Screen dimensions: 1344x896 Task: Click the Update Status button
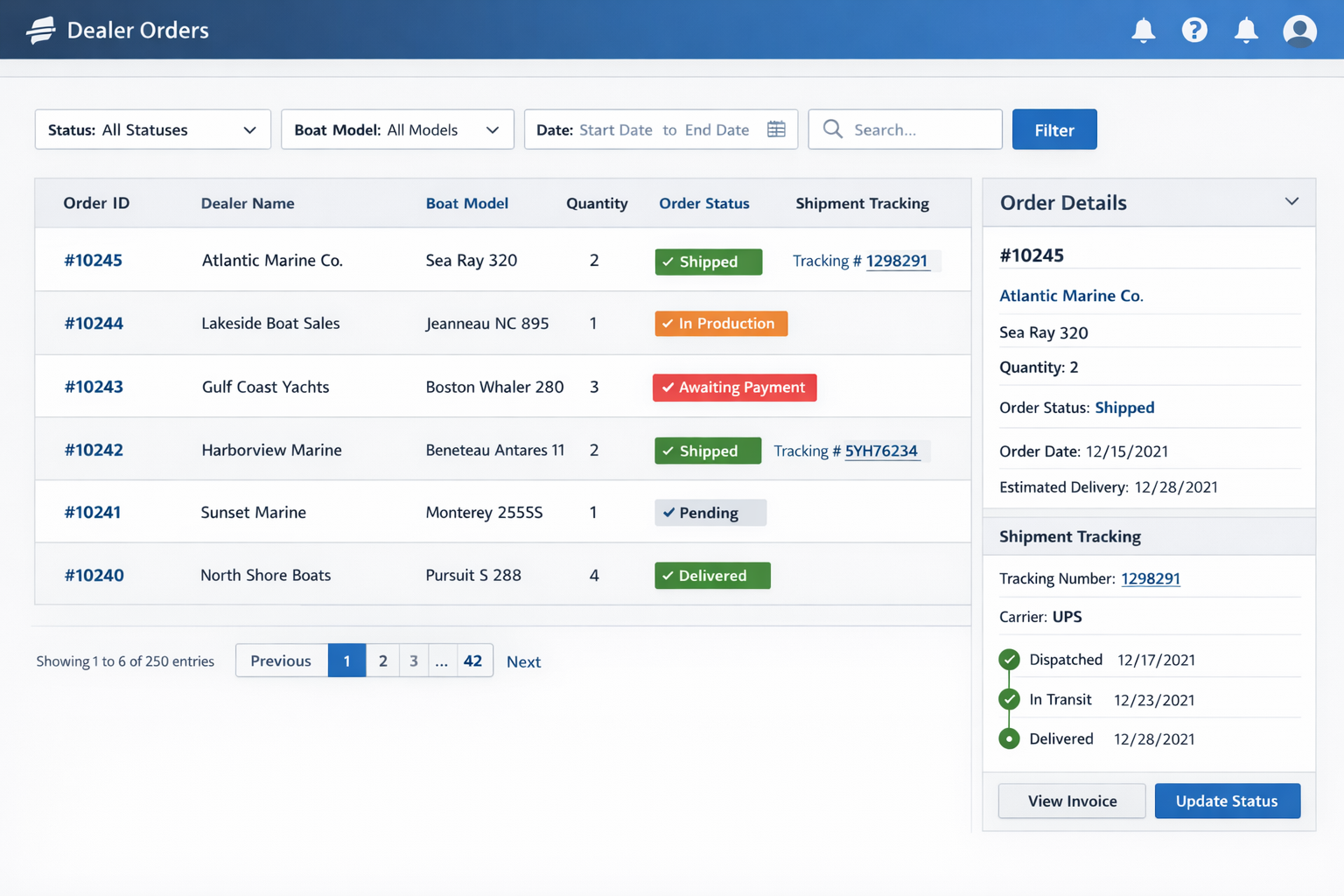coord(1227,801)
